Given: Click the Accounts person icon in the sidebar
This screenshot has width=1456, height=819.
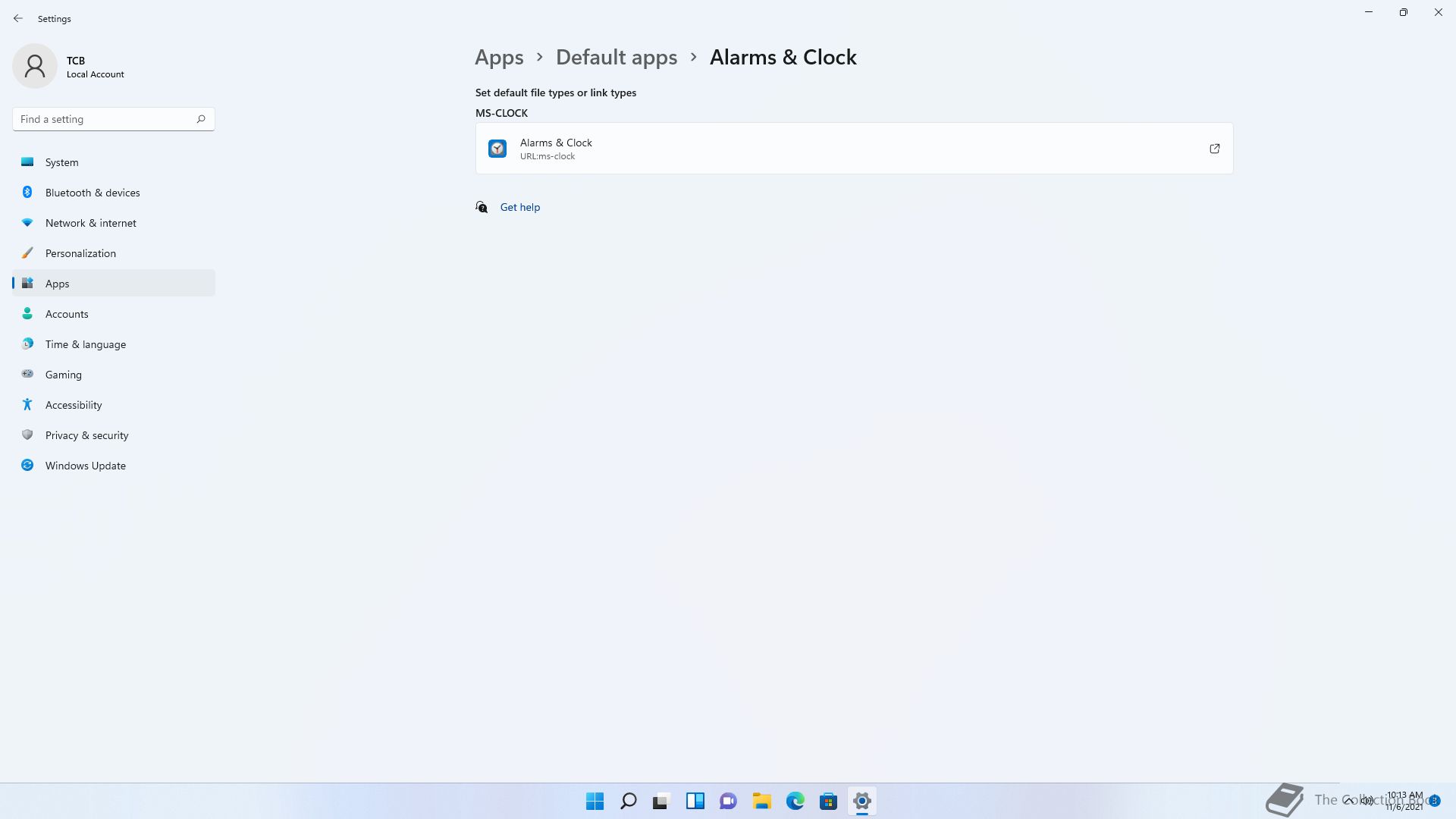Looking at the screenshot, I should [27, 313].
